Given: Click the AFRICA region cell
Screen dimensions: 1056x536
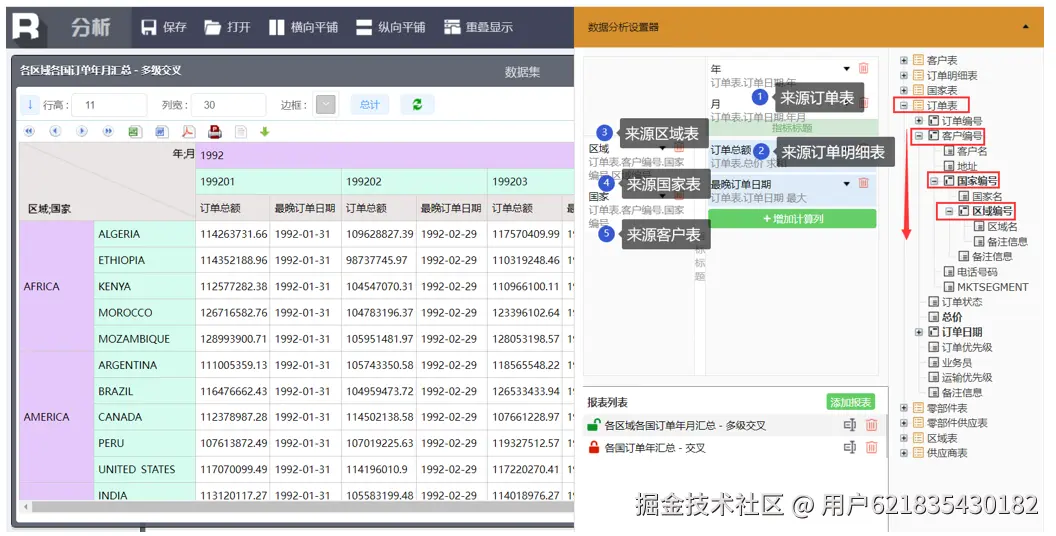Looking at the screenshot, I should coord(57,286).
